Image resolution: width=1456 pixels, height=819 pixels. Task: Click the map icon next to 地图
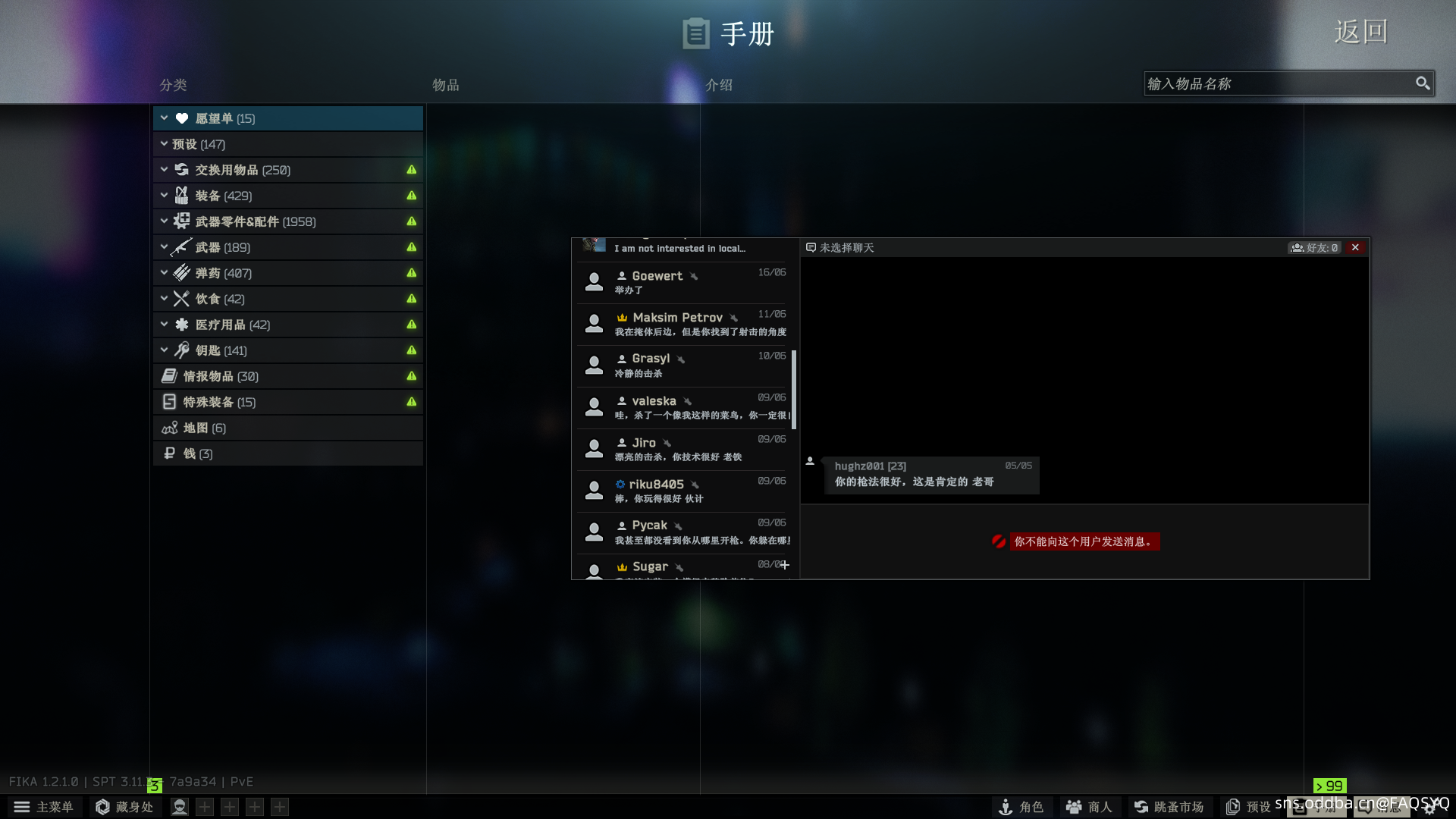click(x=170, y=428)
